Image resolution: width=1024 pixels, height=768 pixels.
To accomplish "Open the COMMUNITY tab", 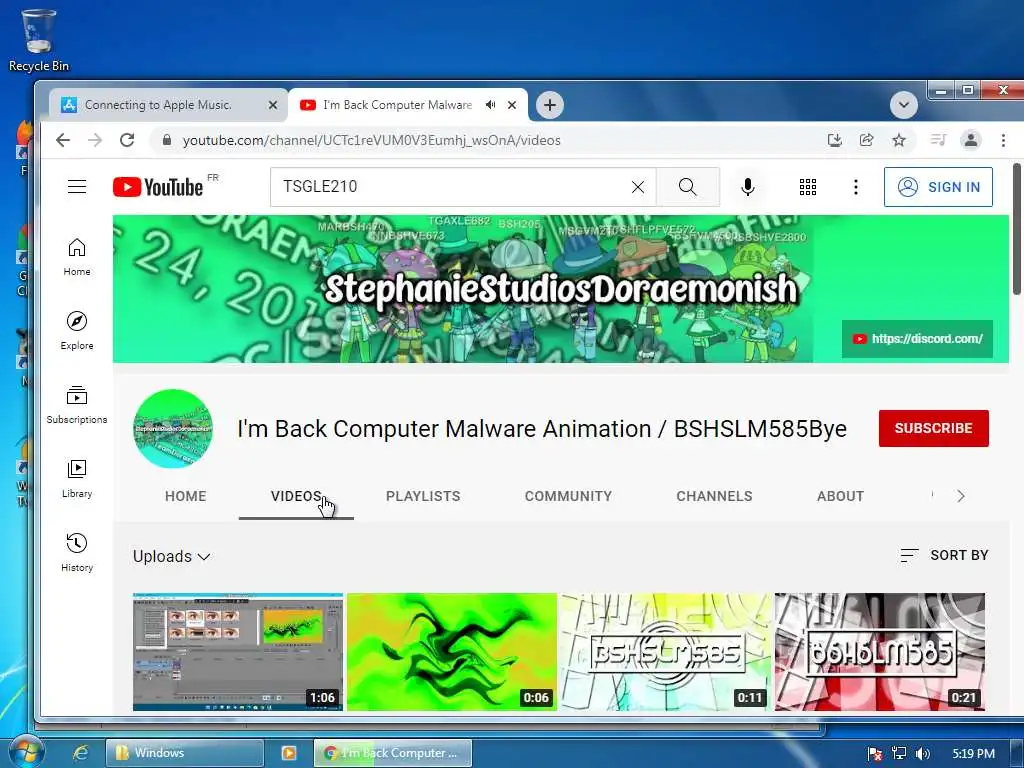I will (x=568, y=496).
